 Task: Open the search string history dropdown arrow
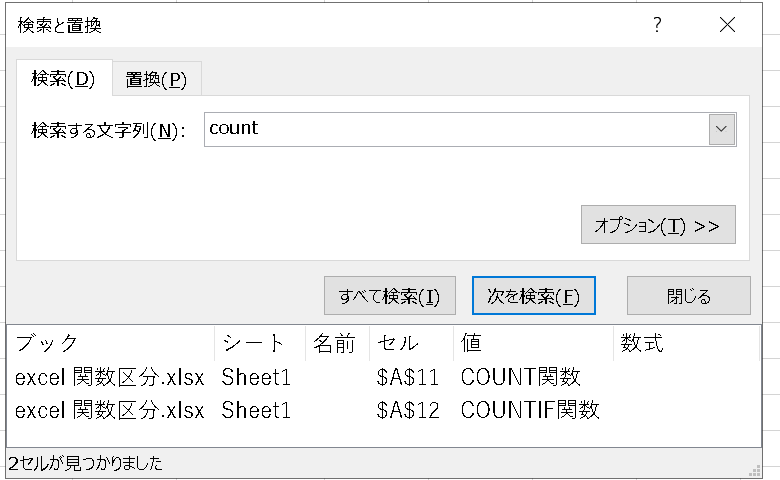click(721, 129)
